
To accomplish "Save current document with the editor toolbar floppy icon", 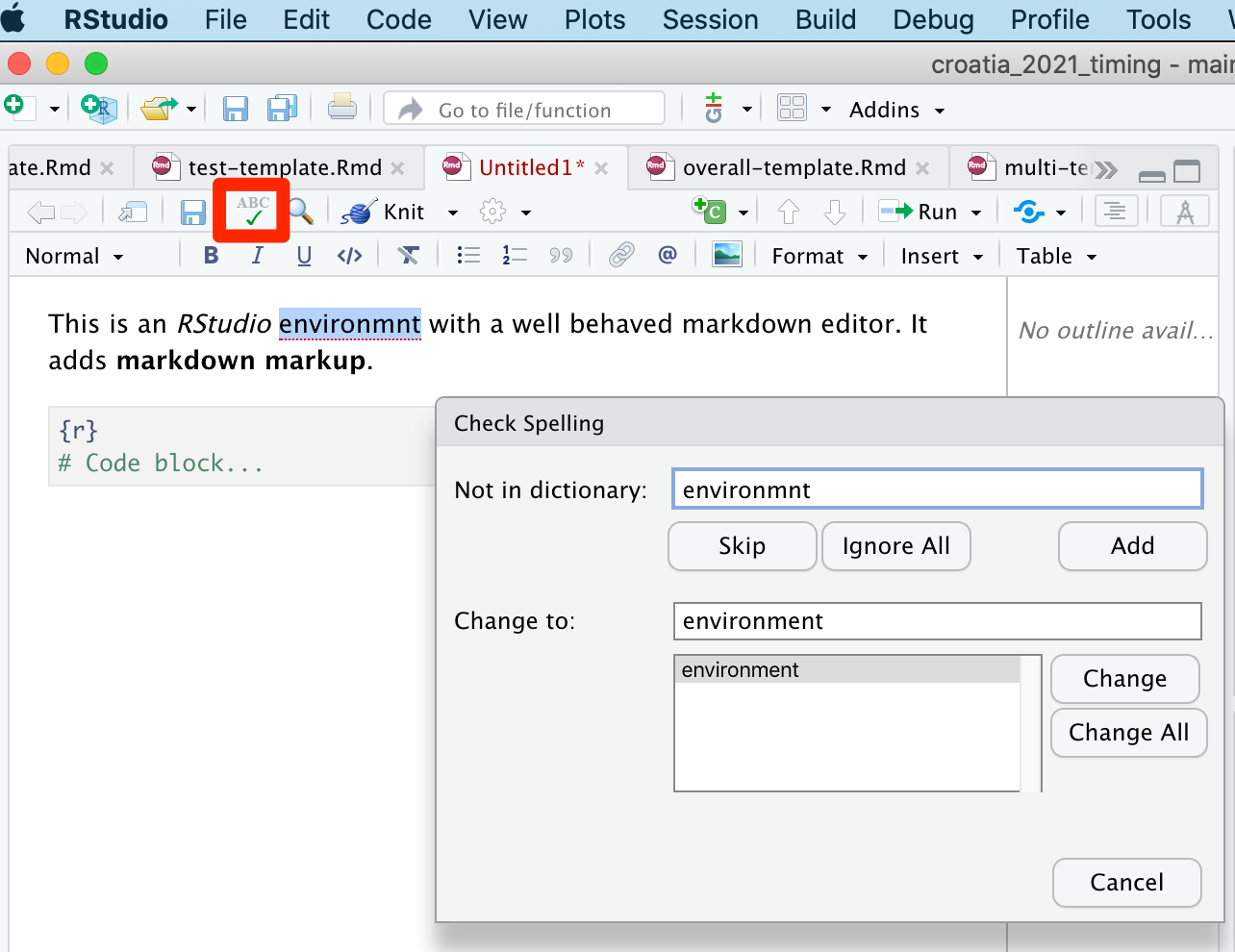I will [193, 212].
